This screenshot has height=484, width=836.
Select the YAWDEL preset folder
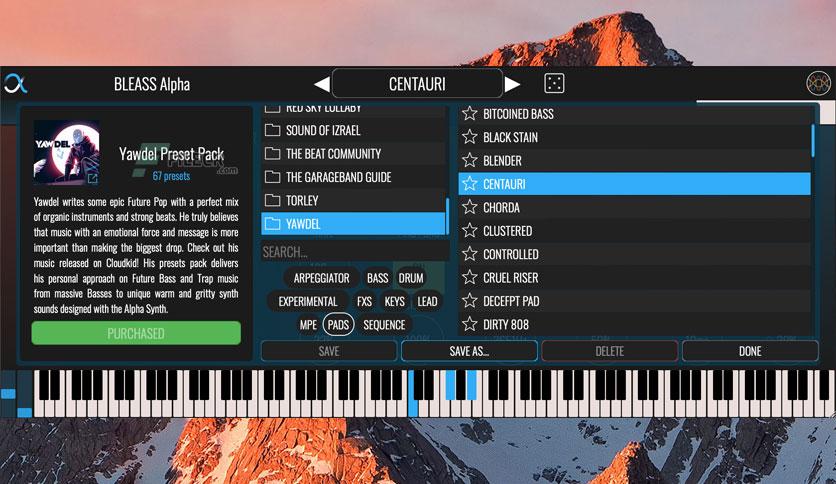[353, 224]
